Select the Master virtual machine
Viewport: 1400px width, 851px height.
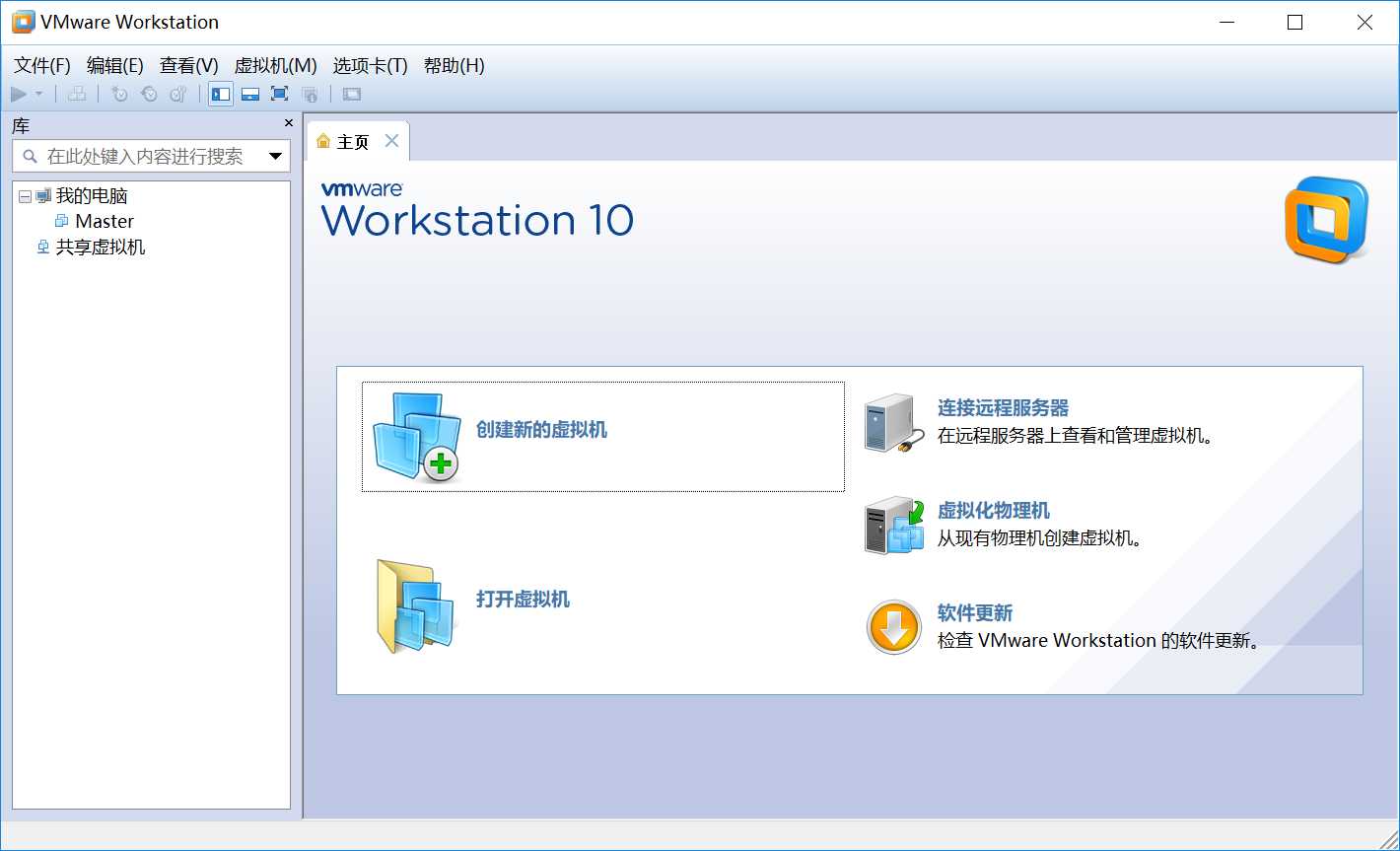pos(105,221)
